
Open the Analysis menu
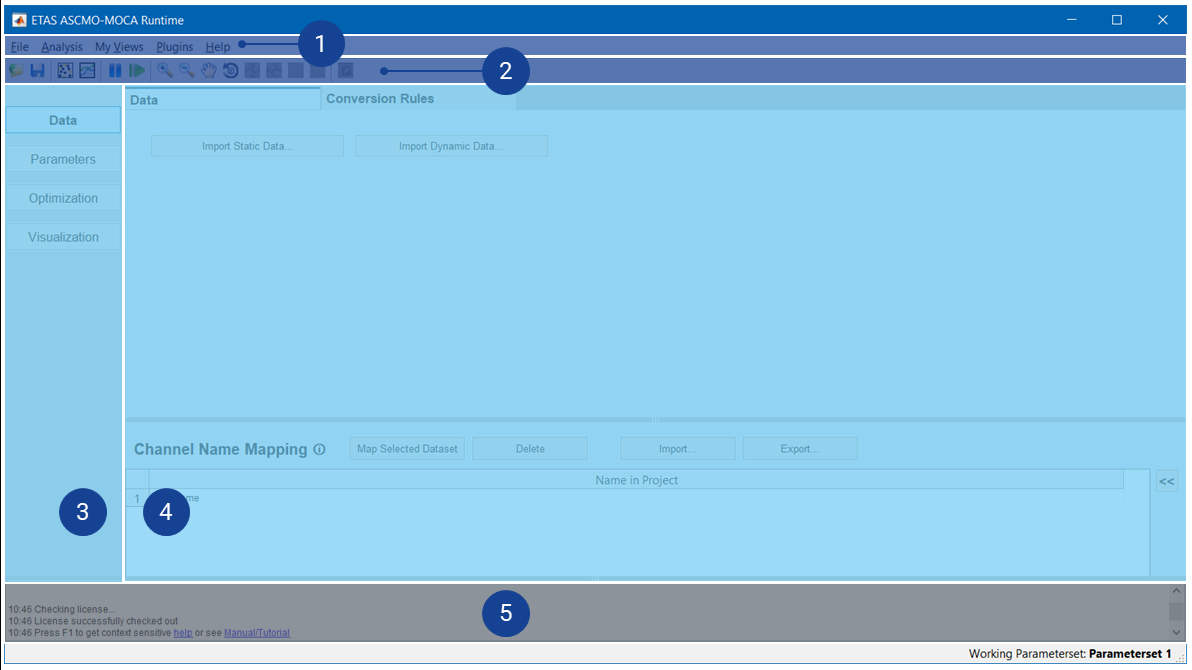[x=62, y=47]
